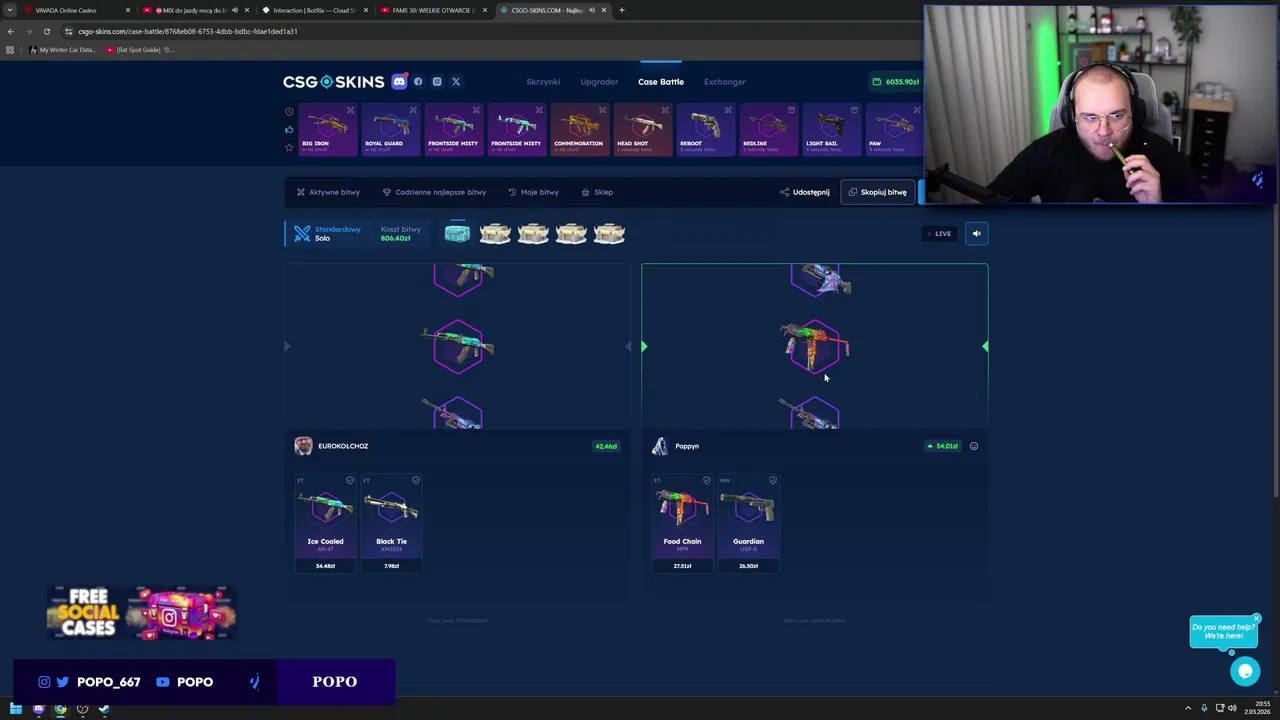Image resolution: width=1280 pixels, height=720 pixels.
Task: Reload the page with the refresh icon
Action: pos(46,31)
